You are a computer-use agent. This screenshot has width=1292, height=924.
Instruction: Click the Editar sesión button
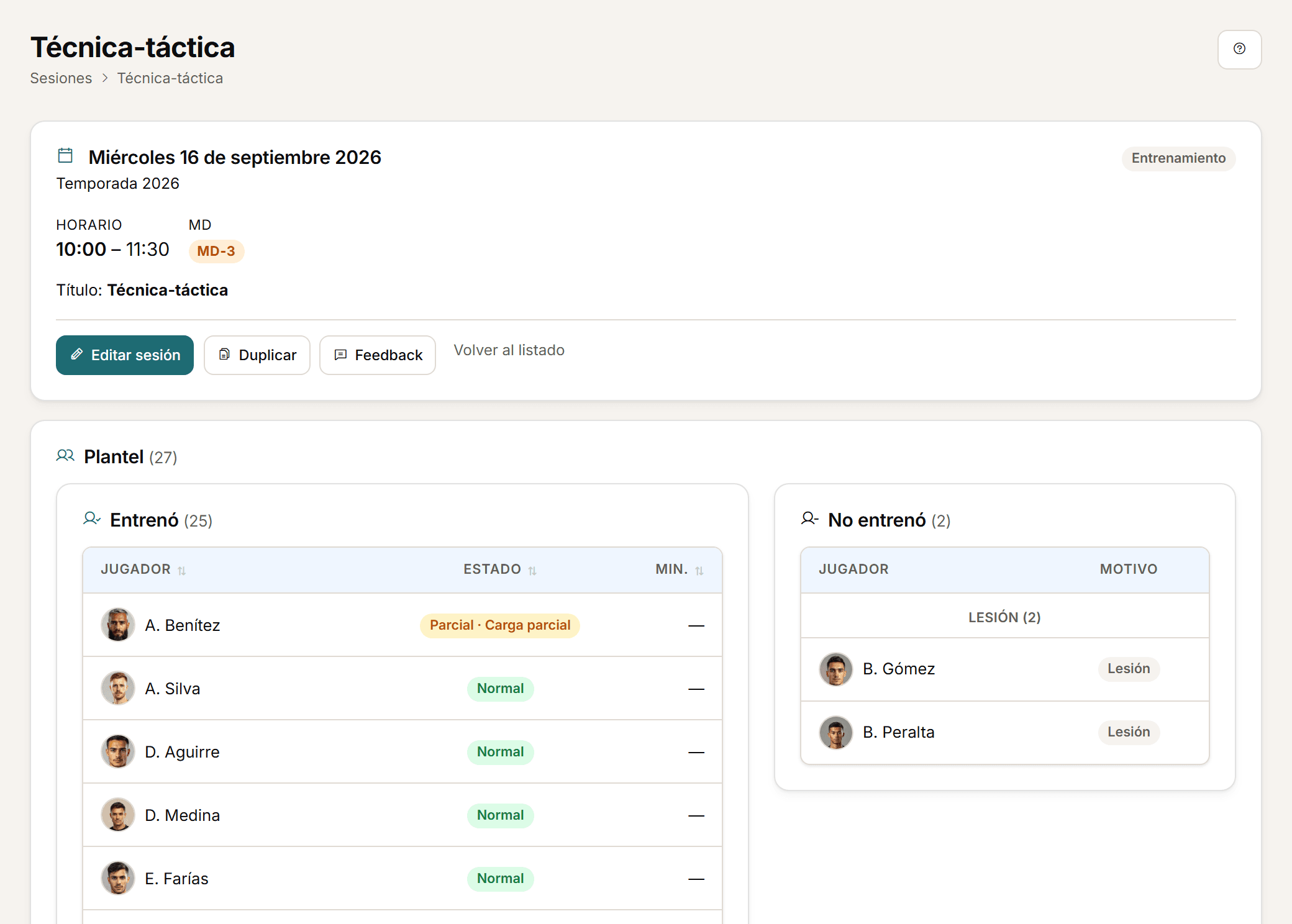click(x=125, y=355)
